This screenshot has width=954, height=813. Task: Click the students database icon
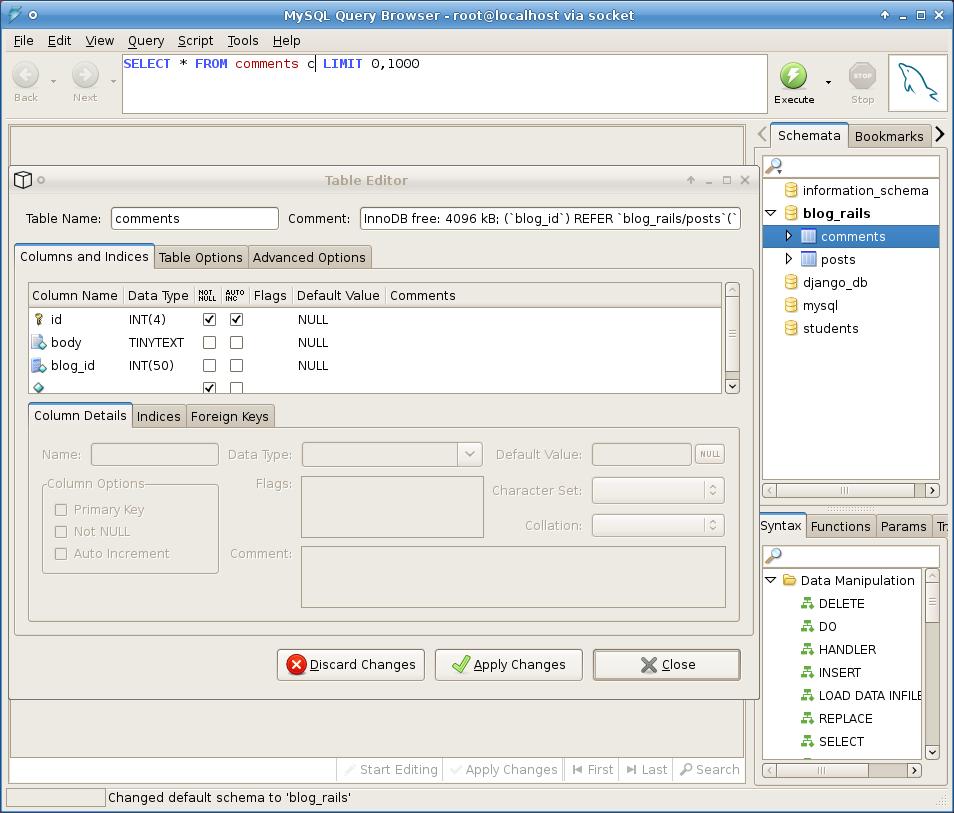pyautogui.click(x=790, y=329)
